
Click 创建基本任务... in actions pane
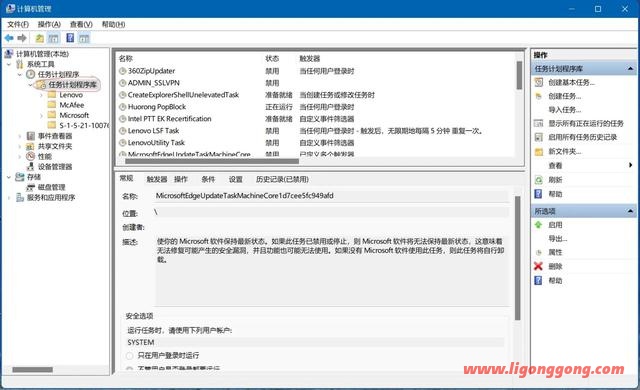[571, 82]
